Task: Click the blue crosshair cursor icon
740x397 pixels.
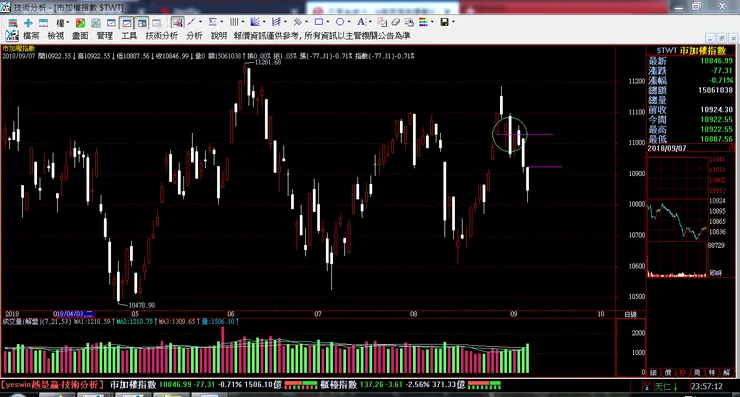Action: pos(28,23)
